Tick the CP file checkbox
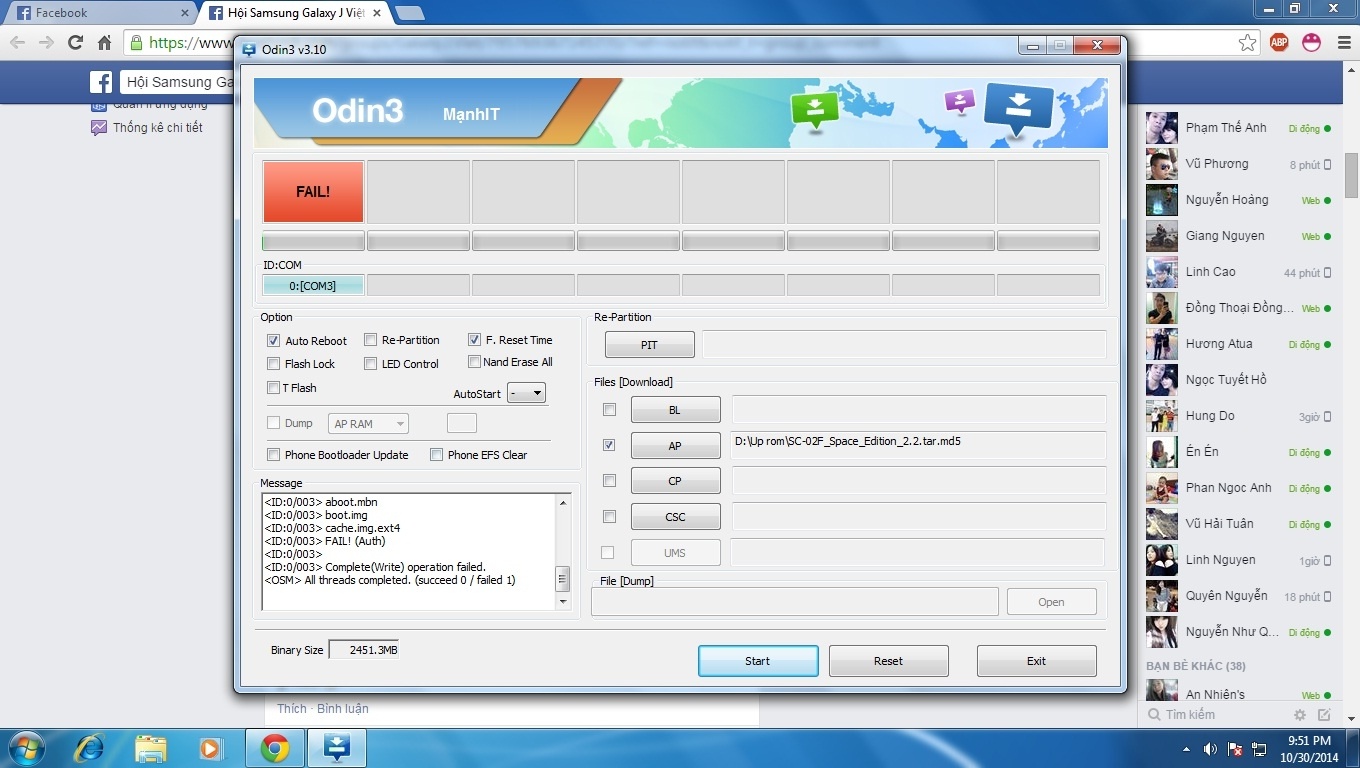The image size is (1360, 768). click(609, 481)
